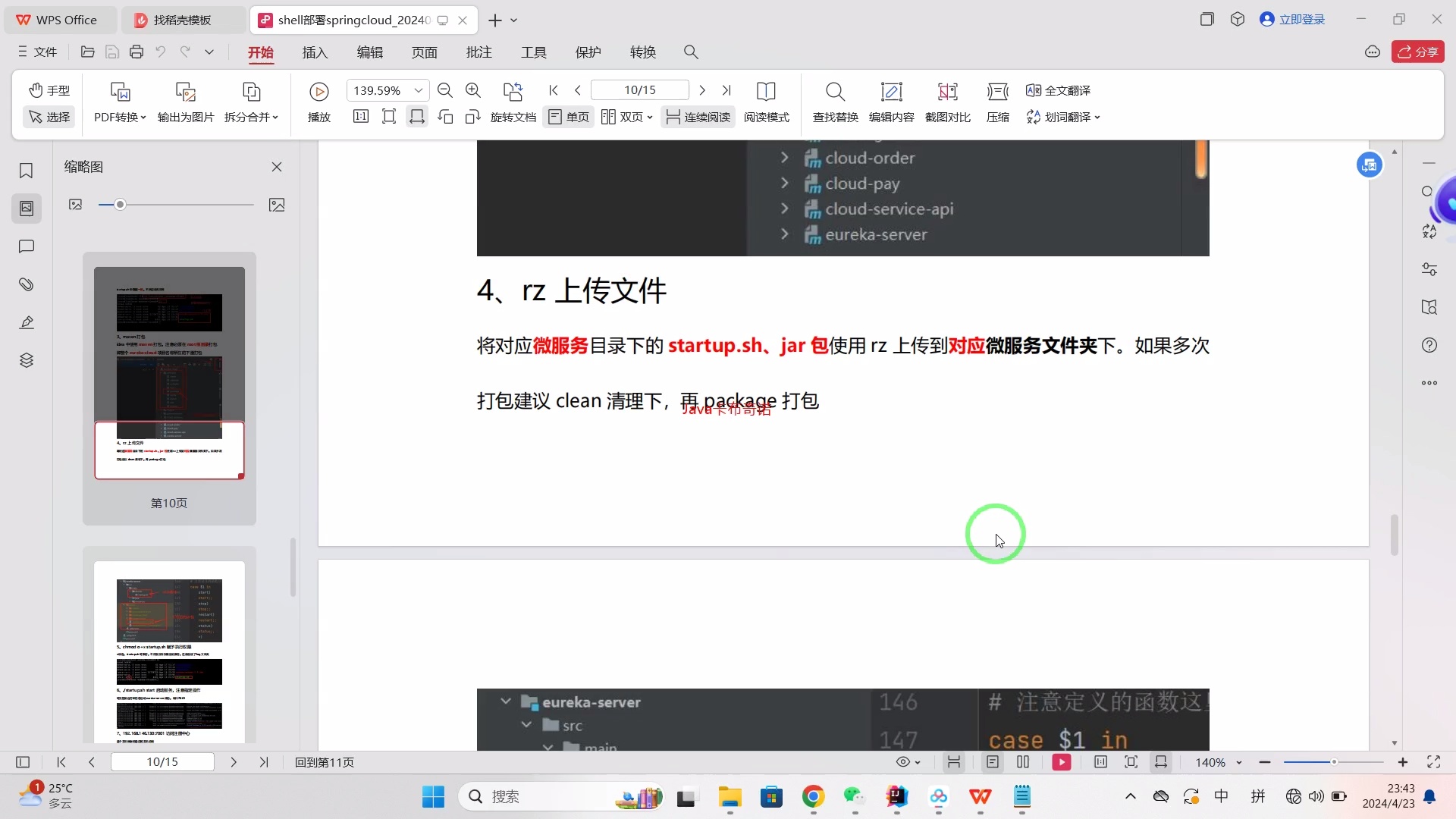Click the 立即登录 login button

1293,19
